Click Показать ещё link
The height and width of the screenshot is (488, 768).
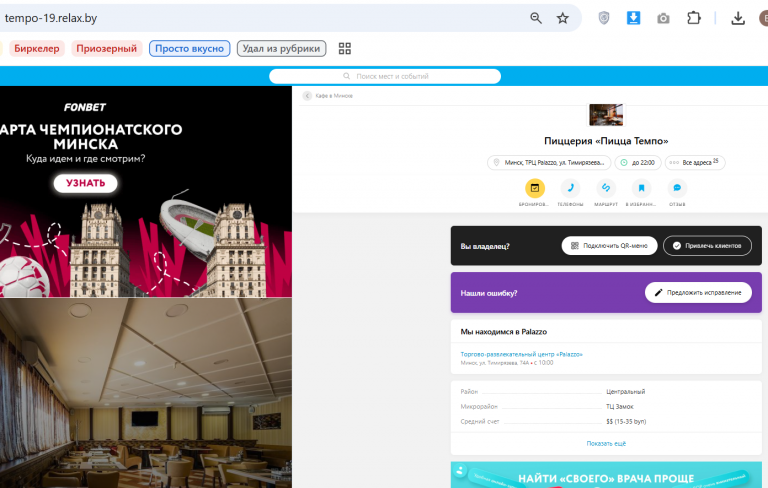pos(606,443)
